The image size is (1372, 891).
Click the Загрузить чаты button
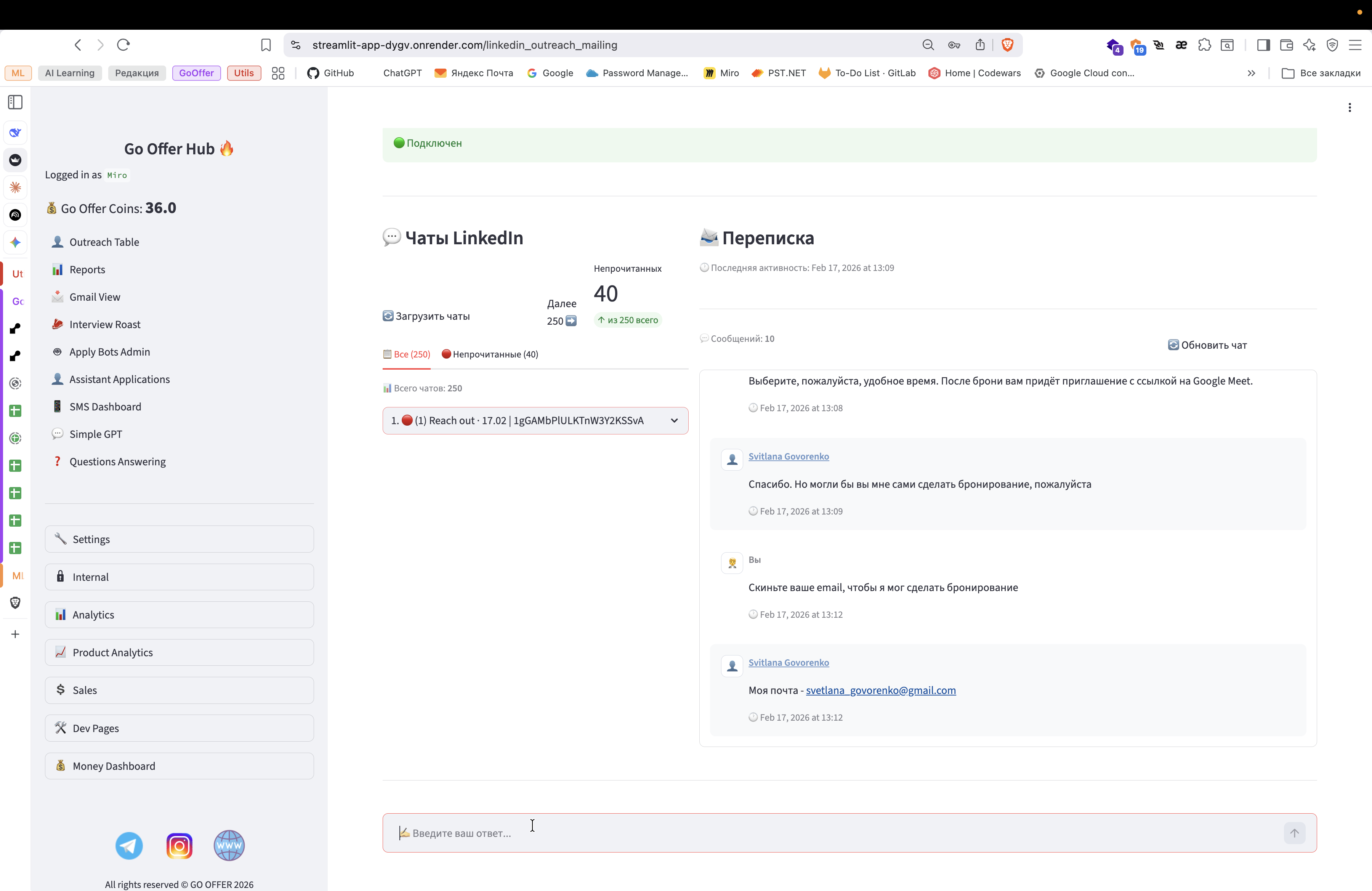pos(426,316)
